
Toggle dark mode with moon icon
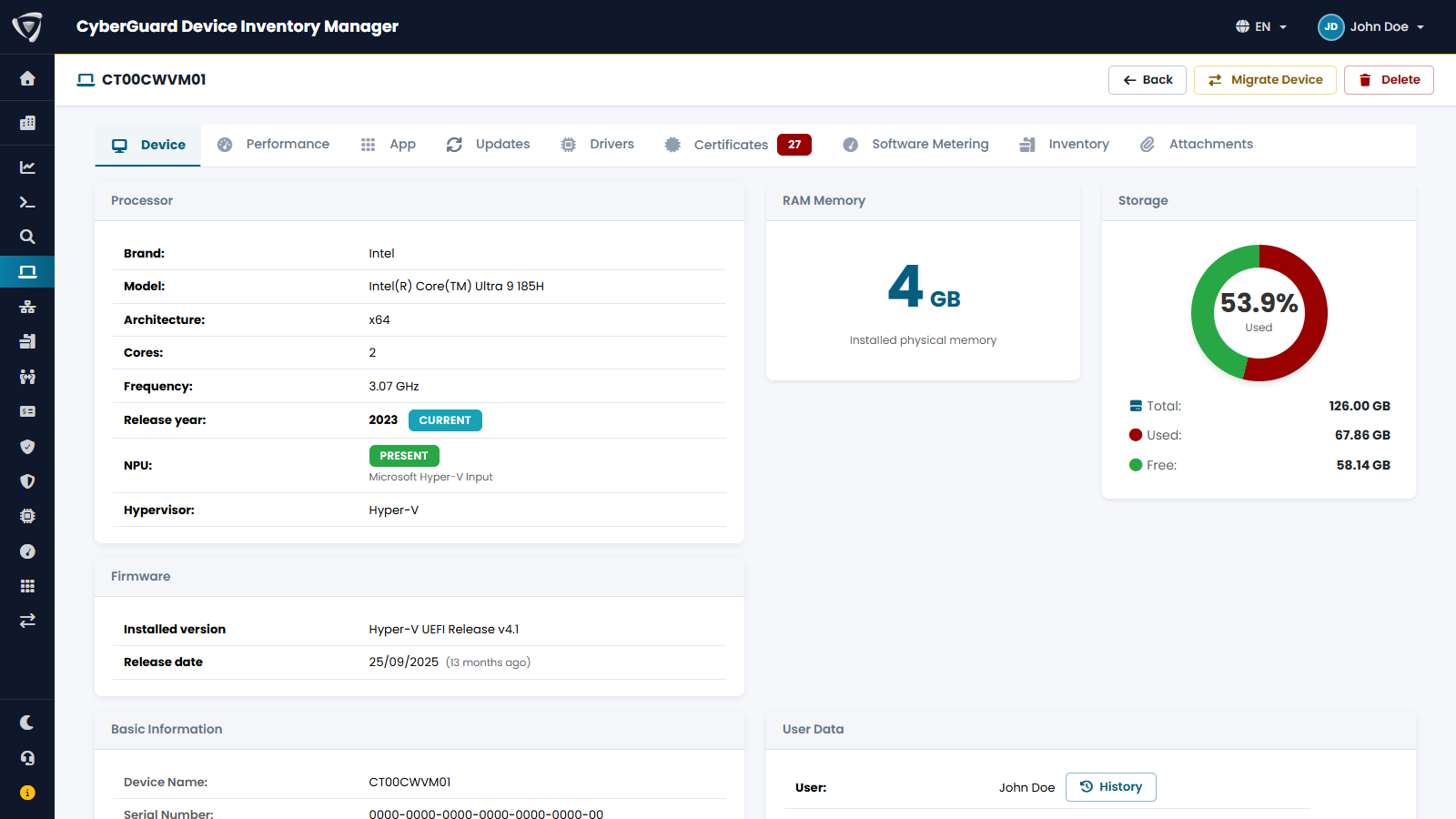click(27, 723)
